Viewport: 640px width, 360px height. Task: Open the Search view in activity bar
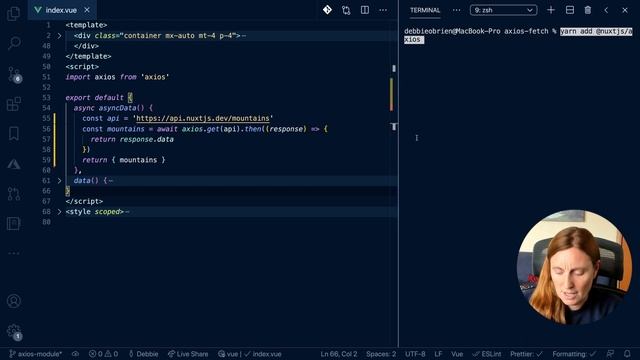pyautogui.click(x=14, y=43)
